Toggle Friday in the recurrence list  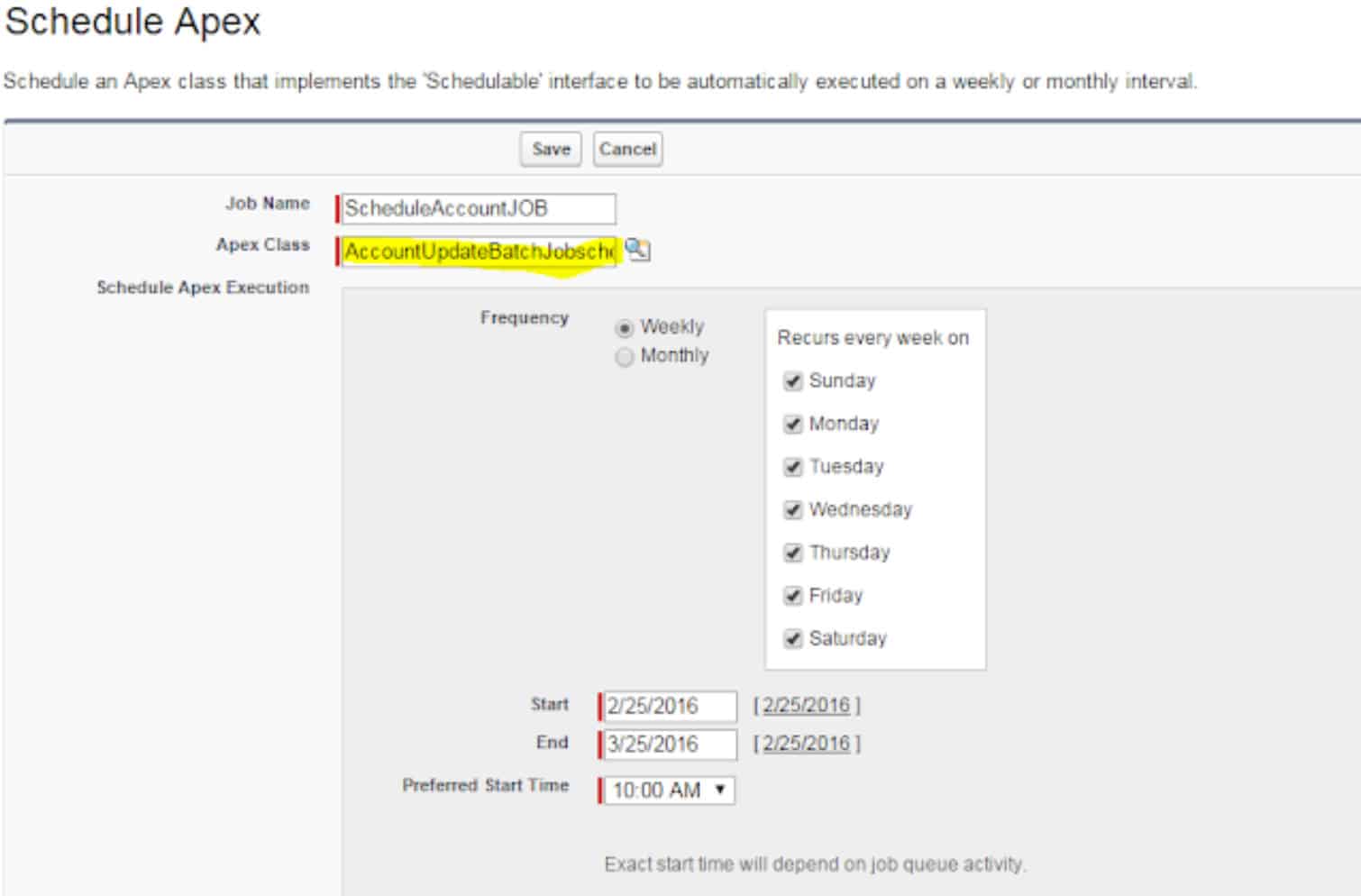point(792,595)
